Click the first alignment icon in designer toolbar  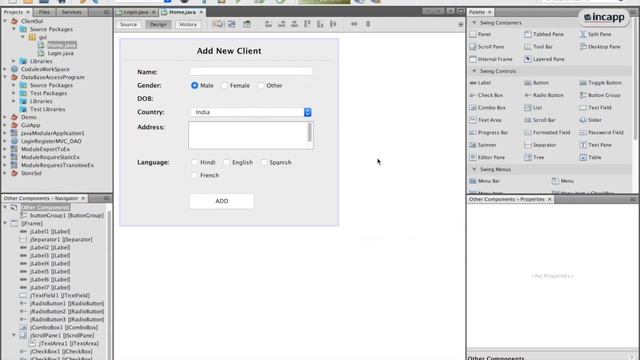pyautogui.click(x=269, y=24)
